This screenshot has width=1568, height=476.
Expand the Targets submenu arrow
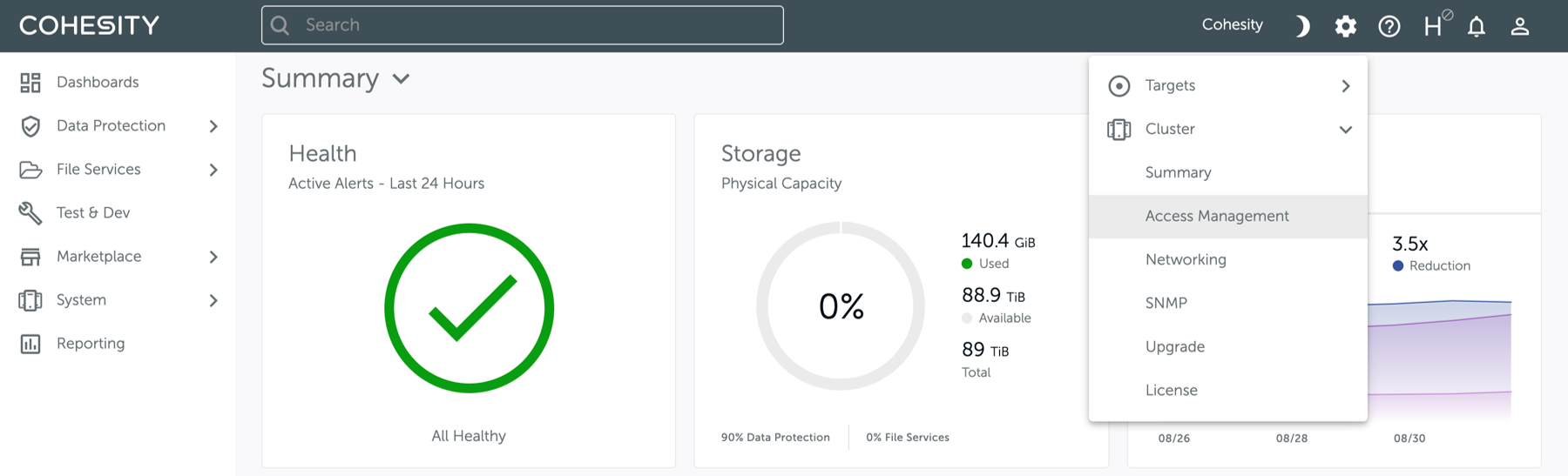point(1346,86)
